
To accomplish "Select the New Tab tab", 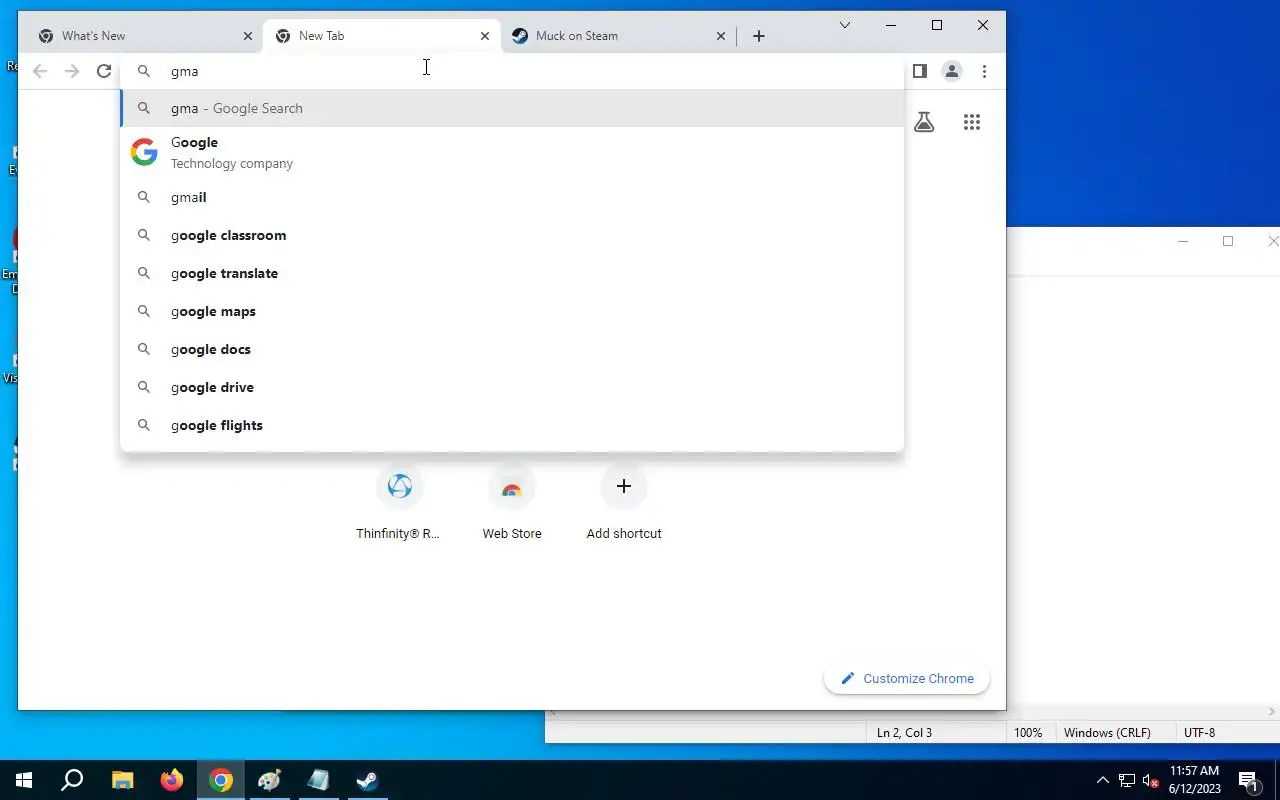I will 382,36.
